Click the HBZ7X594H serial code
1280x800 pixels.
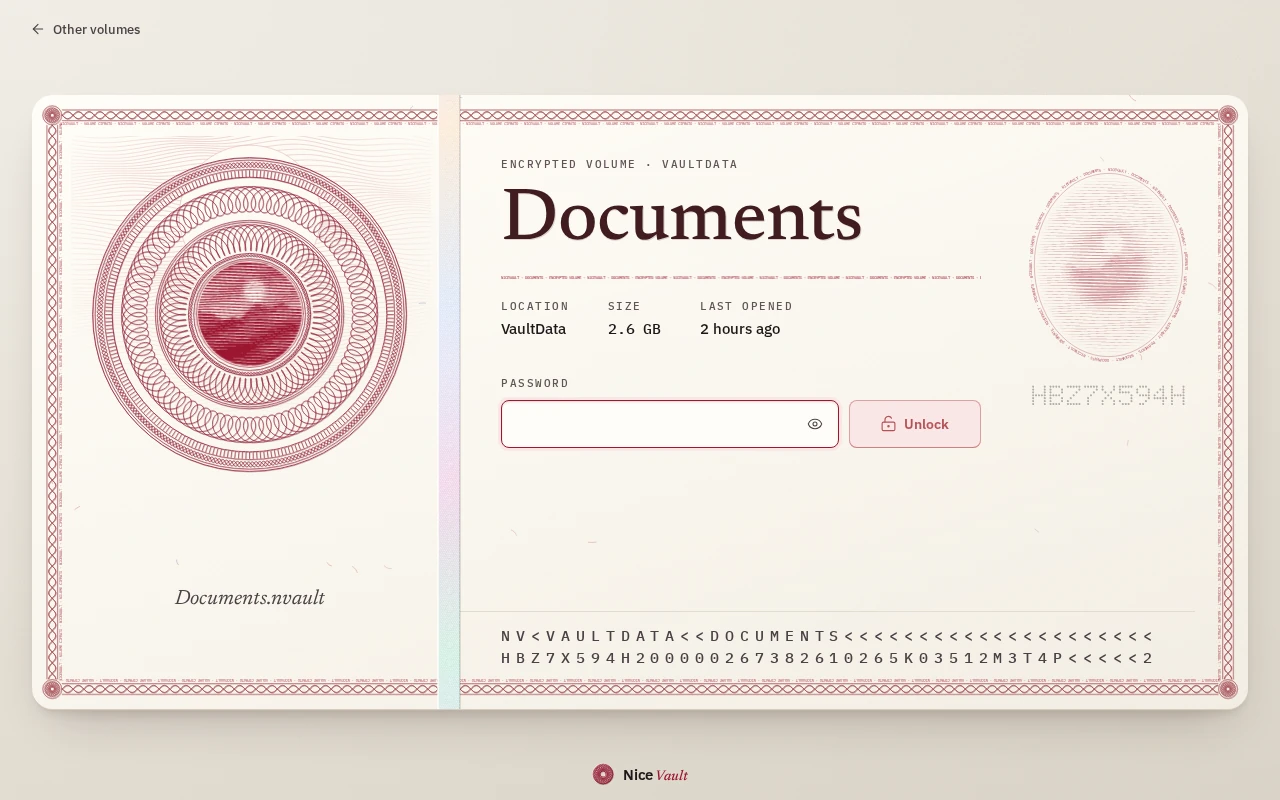click(x=1108, y=396)
